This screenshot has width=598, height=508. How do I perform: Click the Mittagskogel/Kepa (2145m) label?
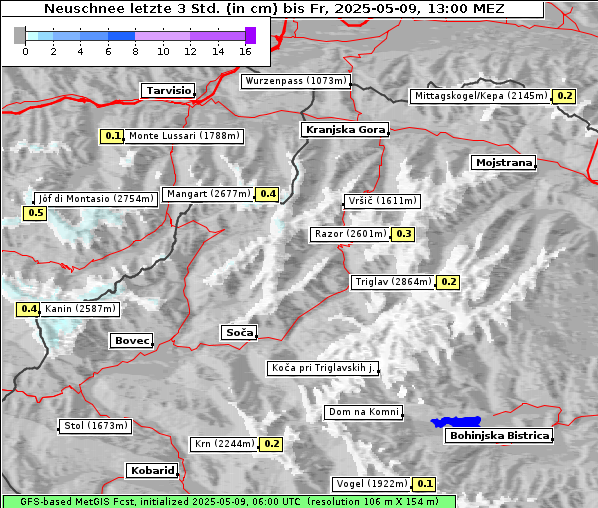tap(481, 96)
